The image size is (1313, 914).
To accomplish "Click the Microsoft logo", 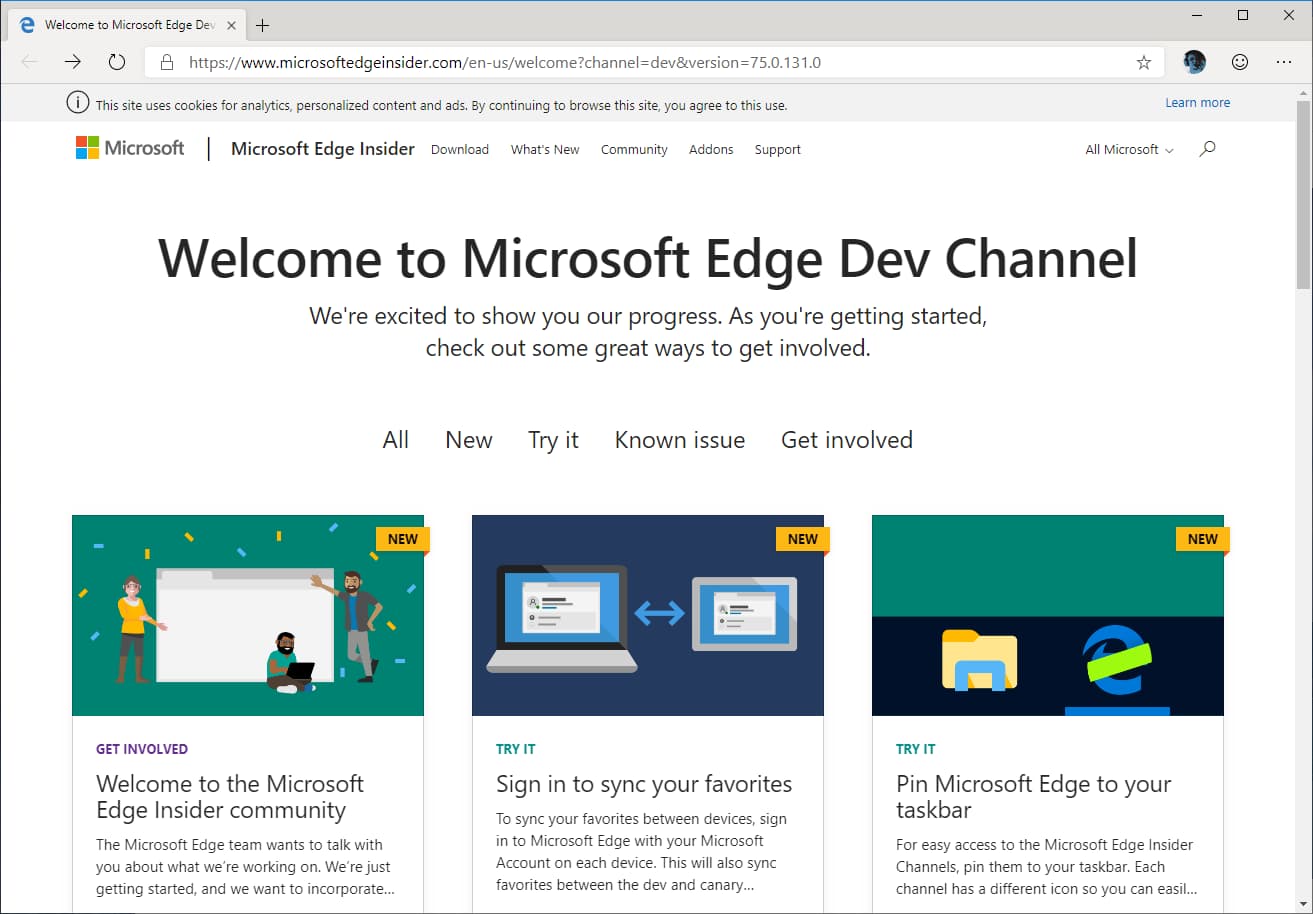I will [x=130, y=149].
